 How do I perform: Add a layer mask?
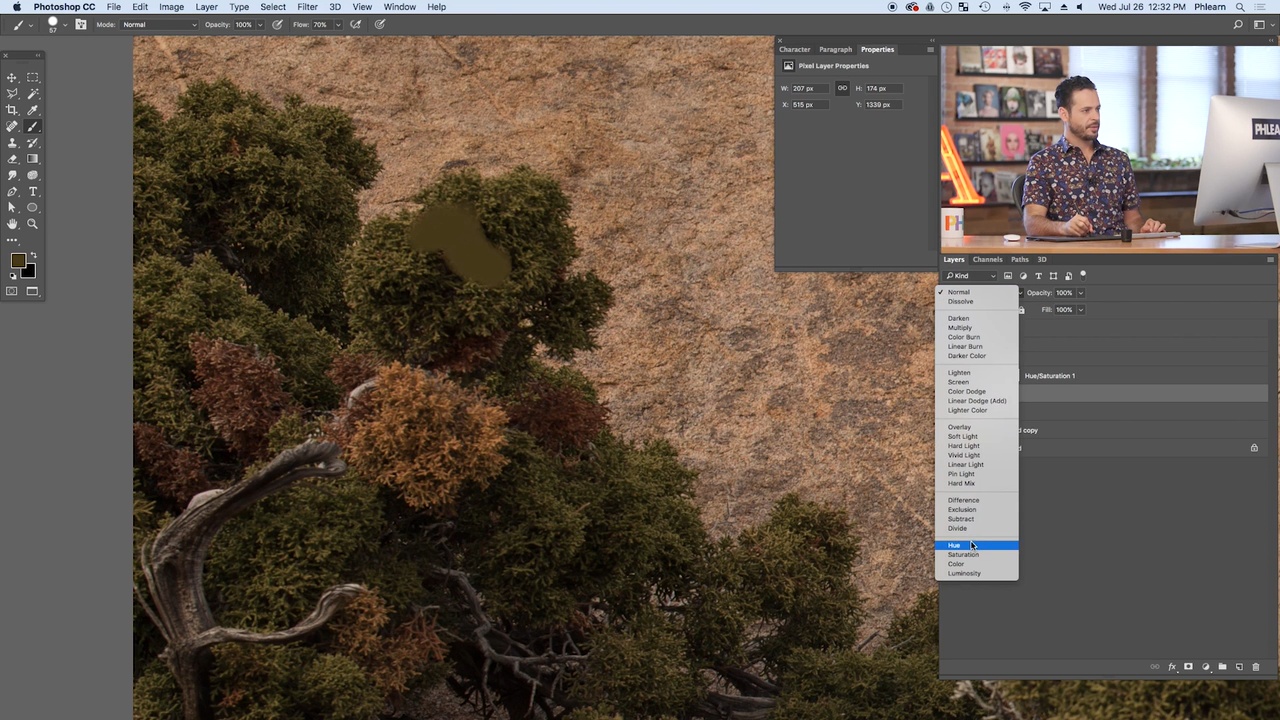tap(1188, 667)
